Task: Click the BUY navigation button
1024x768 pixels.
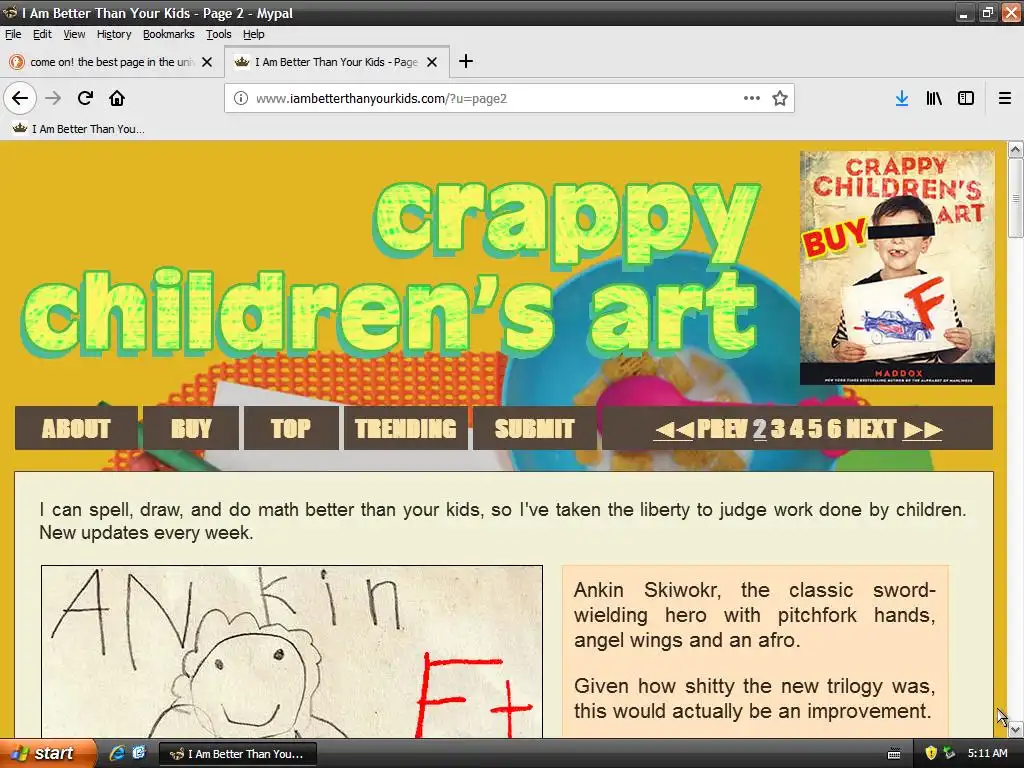Action: point(191,428)
